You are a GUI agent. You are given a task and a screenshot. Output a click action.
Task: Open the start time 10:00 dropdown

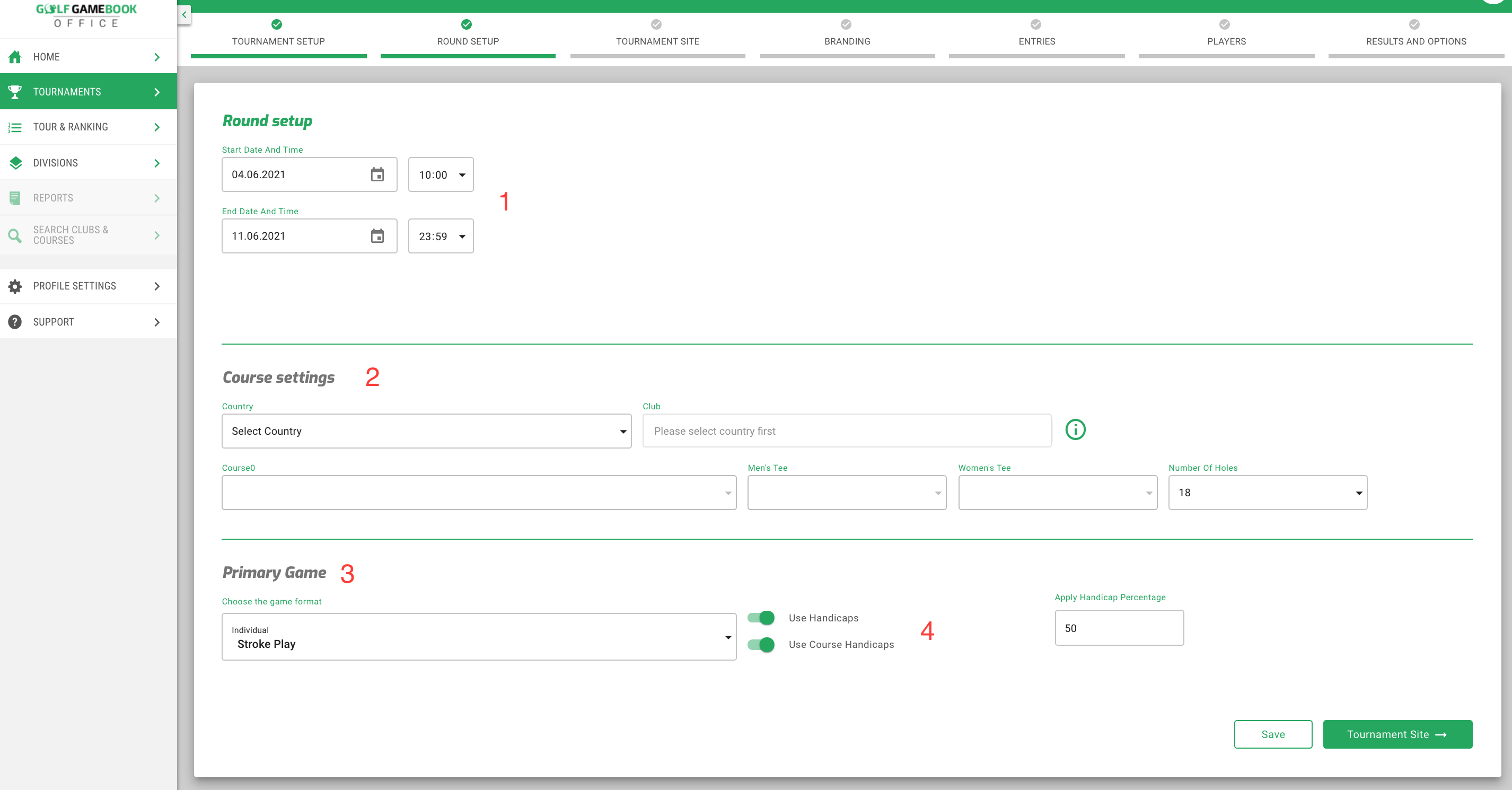tap(441, 174)
